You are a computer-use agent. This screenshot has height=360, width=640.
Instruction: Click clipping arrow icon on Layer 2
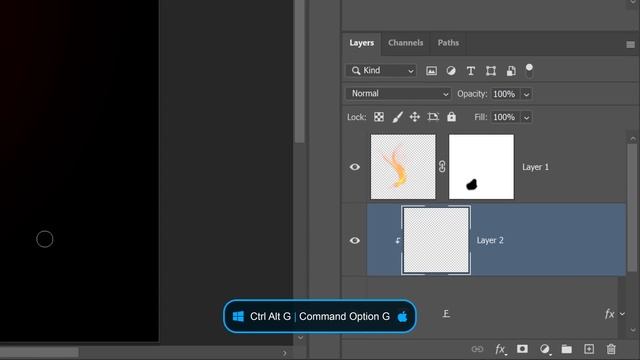coord(398,241)
